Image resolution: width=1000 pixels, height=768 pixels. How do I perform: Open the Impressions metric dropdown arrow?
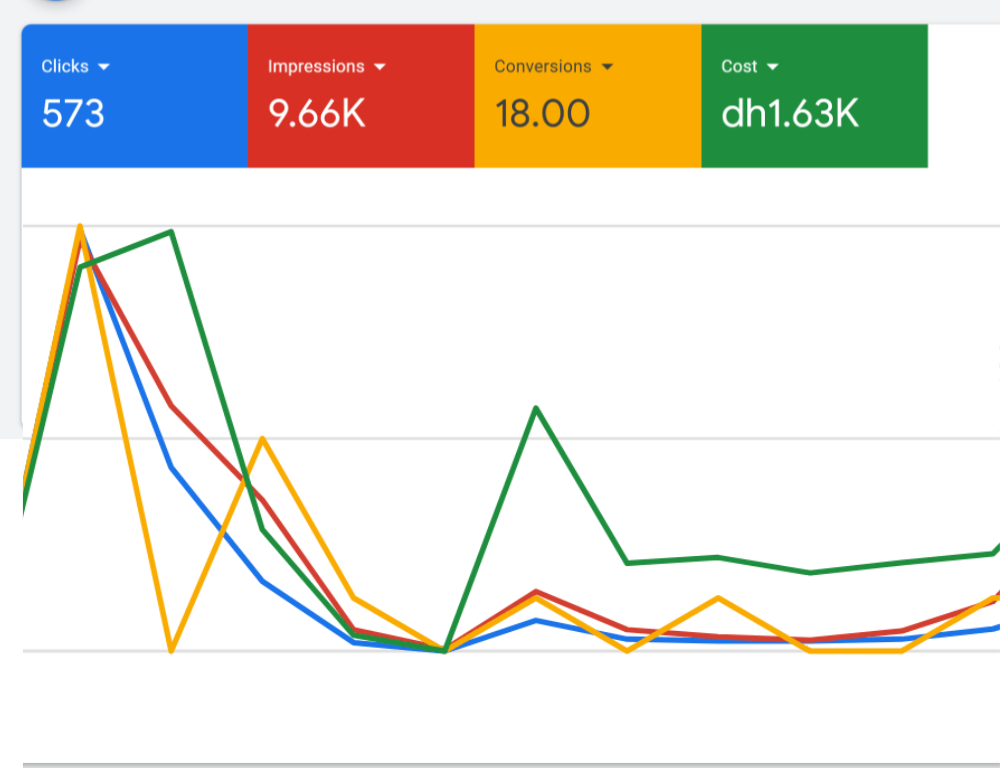coord(380,67)
